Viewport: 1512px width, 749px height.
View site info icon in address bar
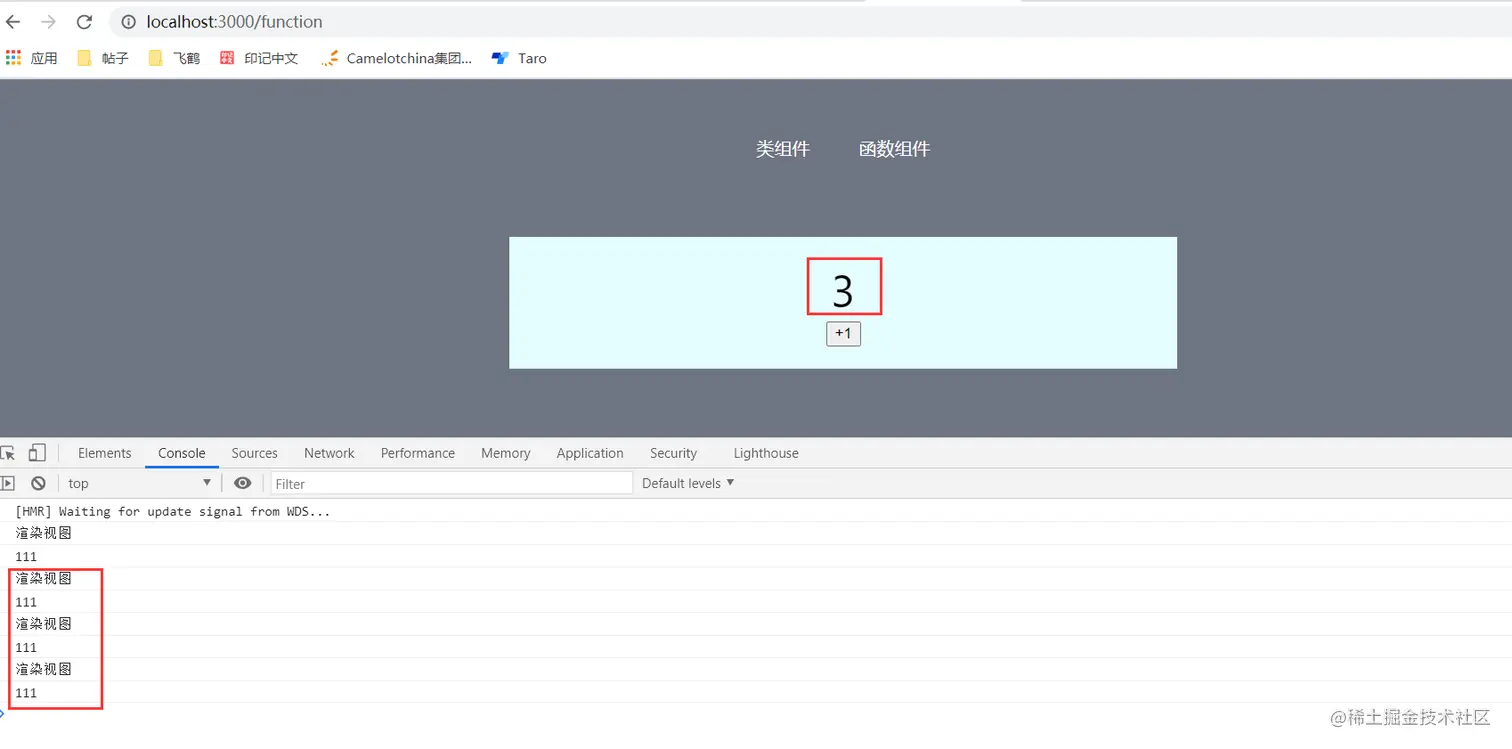pos(128,21)
